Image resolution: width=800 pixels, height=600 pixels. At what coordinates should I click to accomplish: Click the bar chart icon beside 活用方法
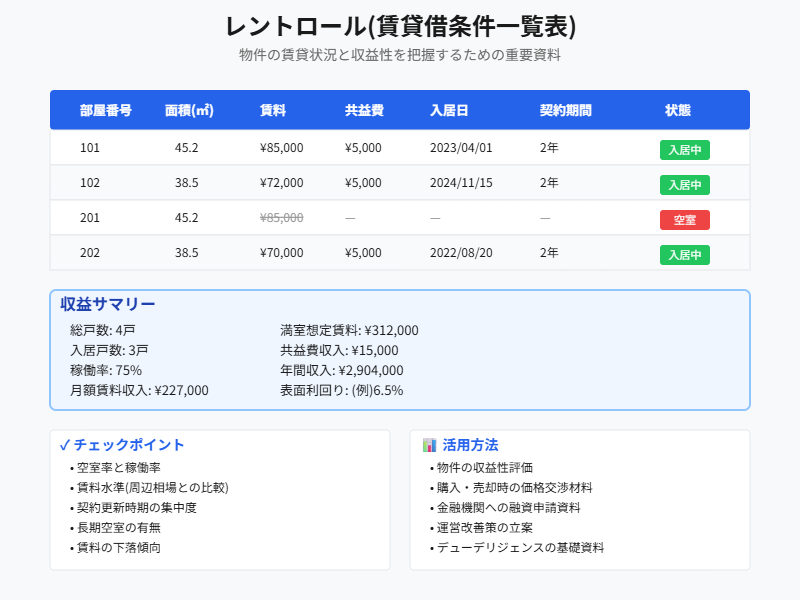429,445
